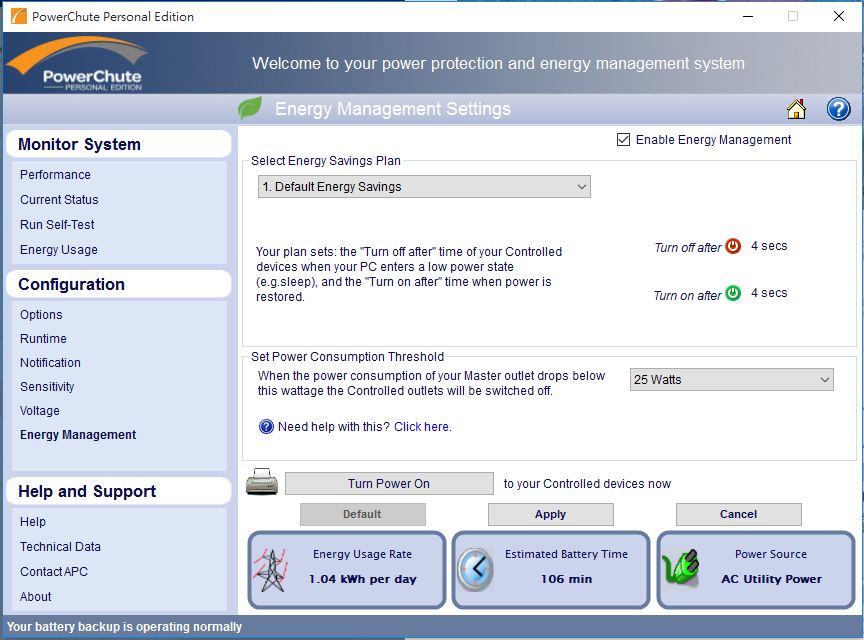Click the clock Estimated Battery Time icon
This screenshot has height=640, width=864.
(476, 570)
